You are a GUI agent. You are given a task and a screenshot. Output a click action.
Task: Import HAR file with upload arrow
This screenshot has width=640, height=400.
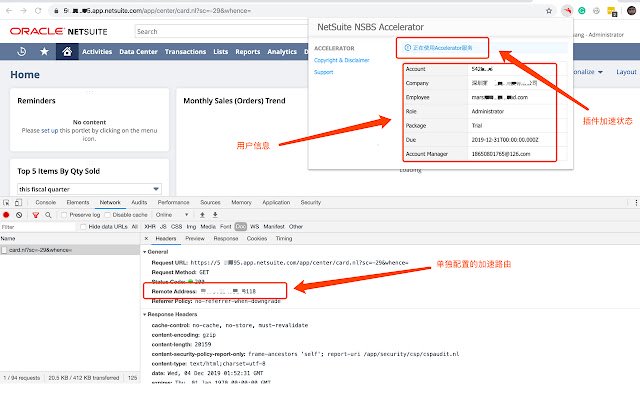(x=202, y=215)
